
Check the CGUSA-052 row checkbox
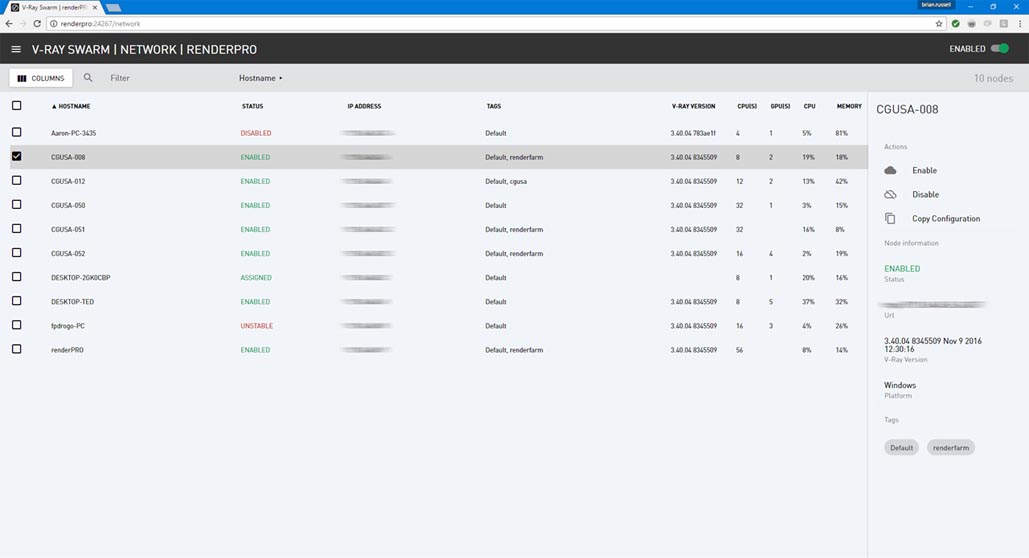16,253
